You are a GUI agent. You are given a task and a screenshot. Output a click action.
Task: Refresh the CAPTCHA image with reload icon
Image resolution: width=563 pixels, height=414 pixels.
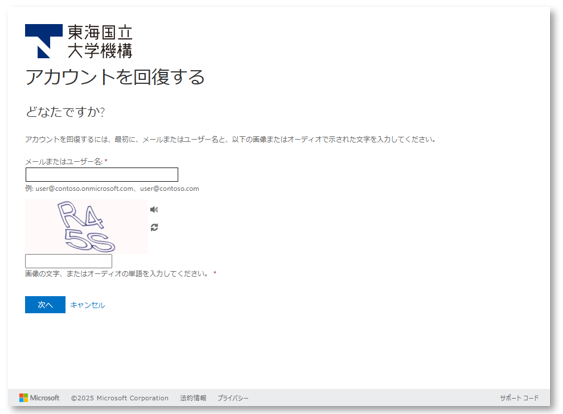[x=154, y=227]
